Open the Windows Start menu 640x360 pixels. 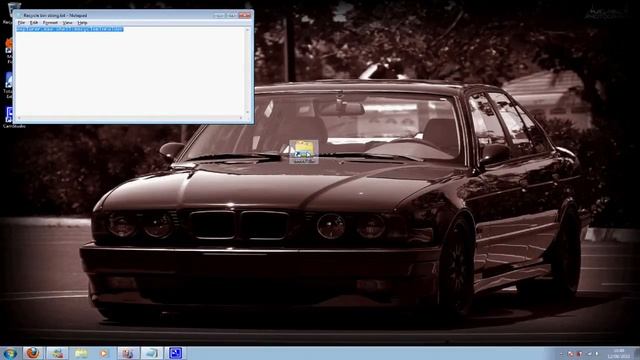(x=10, y=353)
